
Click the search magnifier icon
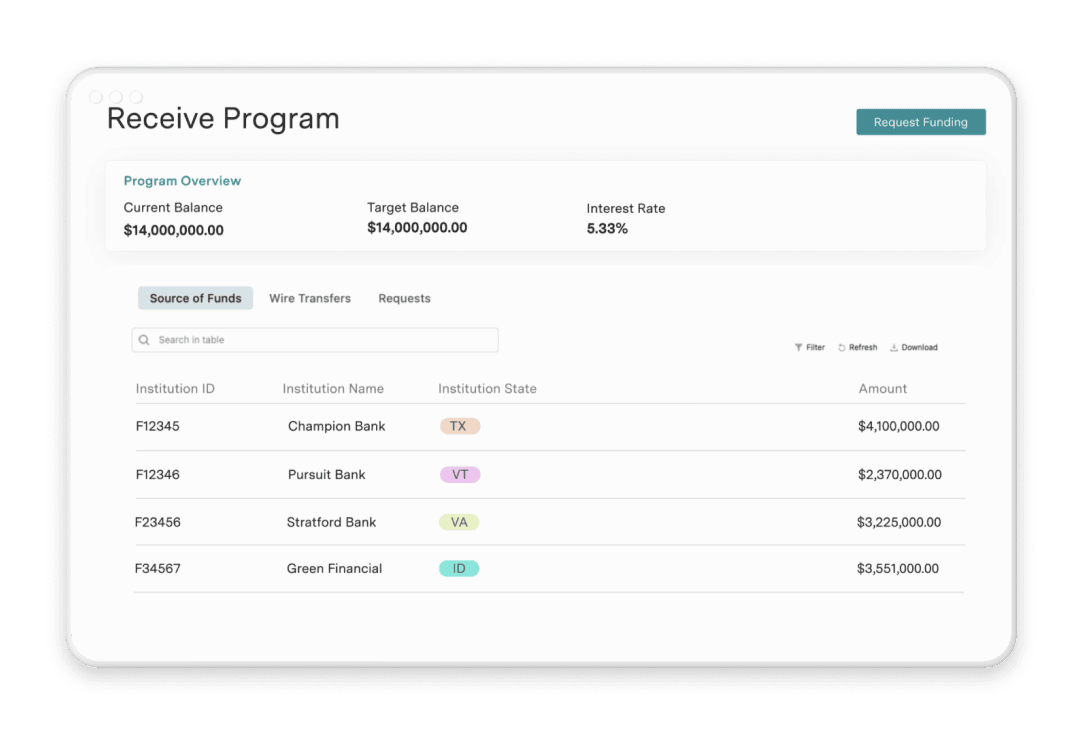pyautogui.click(x=144, y=339)
